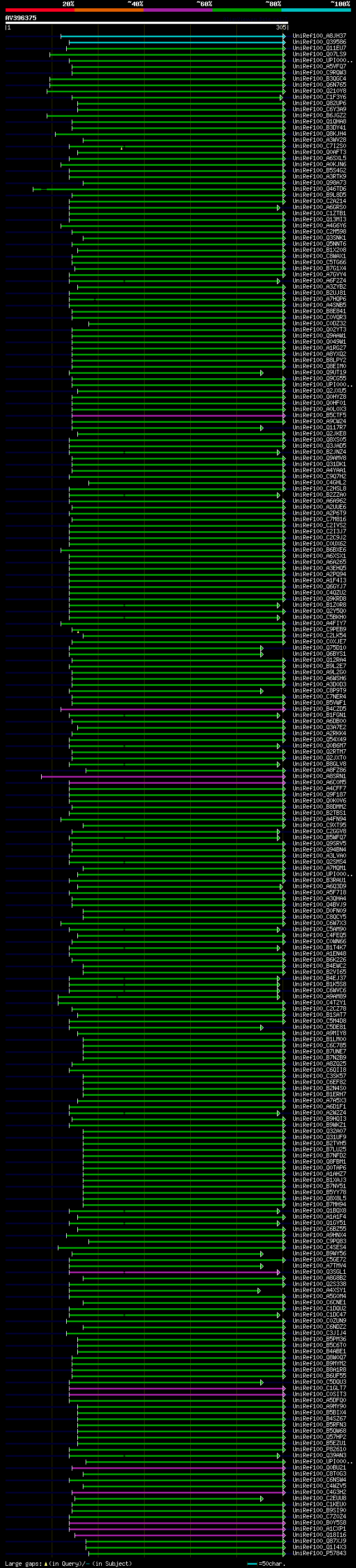Click the UniRef100_Q6N765 label
356x1568 pixels.
(319, 85)
